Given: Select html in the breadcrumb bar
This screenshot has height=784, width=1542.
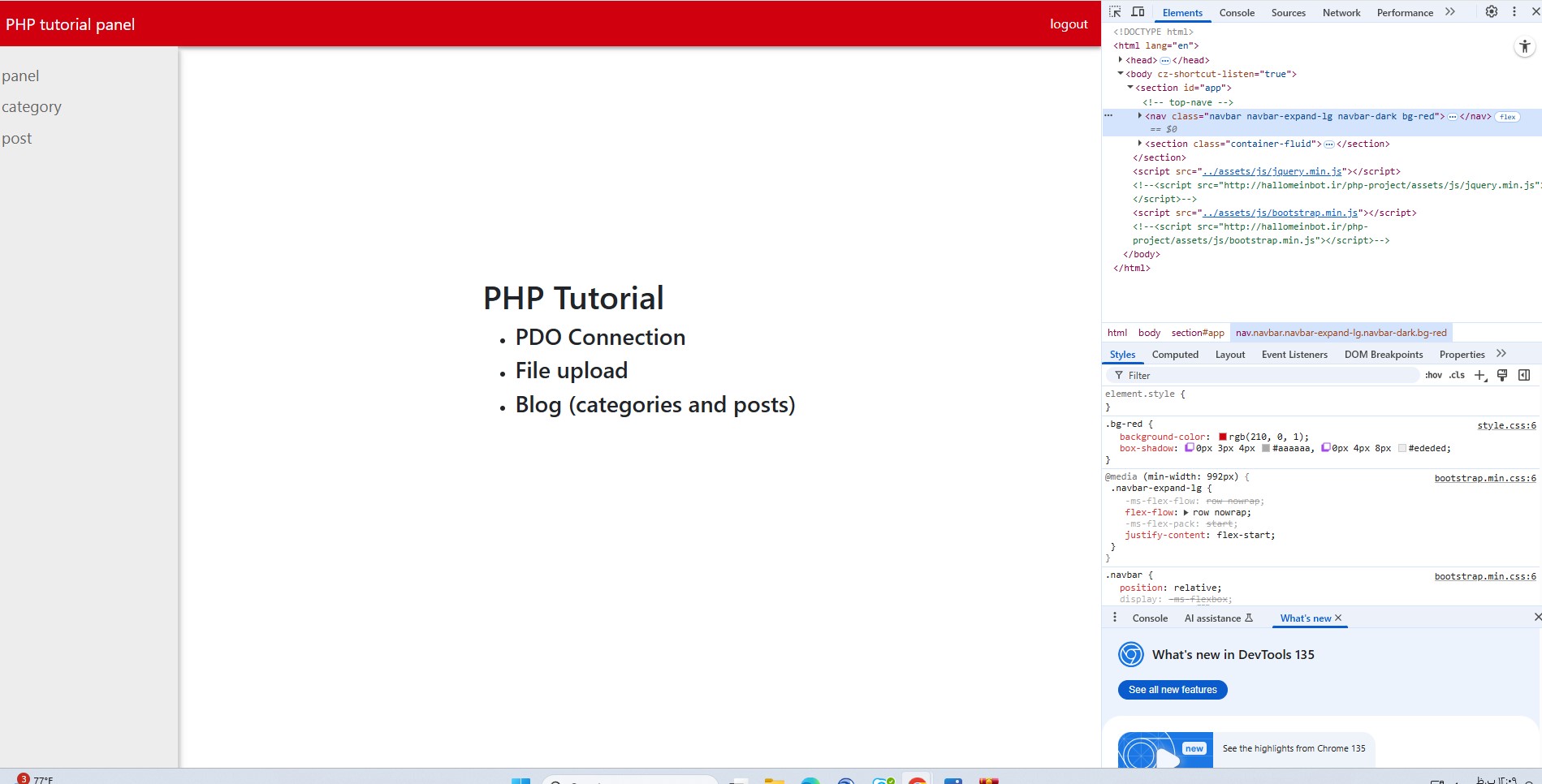Looking at the screenshot, I should [x=1117, y=333].
